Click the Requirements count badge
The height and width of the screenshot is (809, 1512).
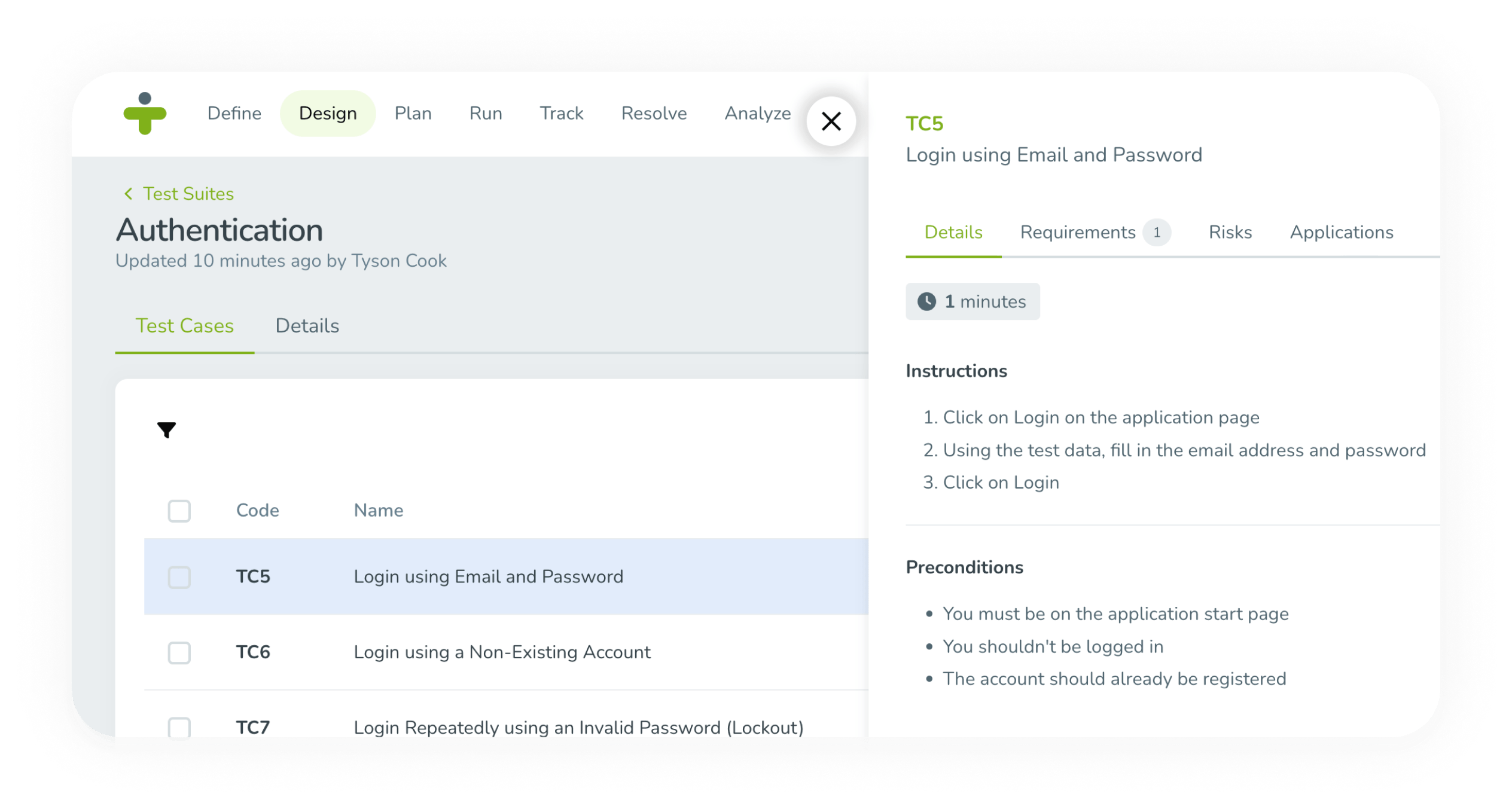click(x=1159, y=233)
